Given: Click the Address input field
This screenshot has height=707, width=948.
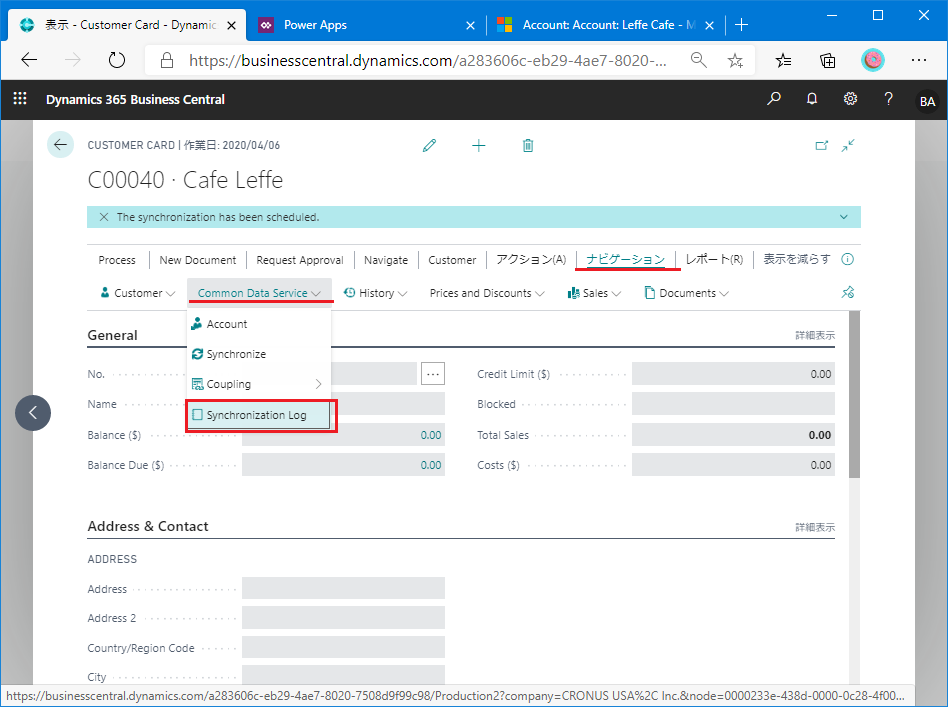Looking at the screenshot, I should click(x=343, y=588).
